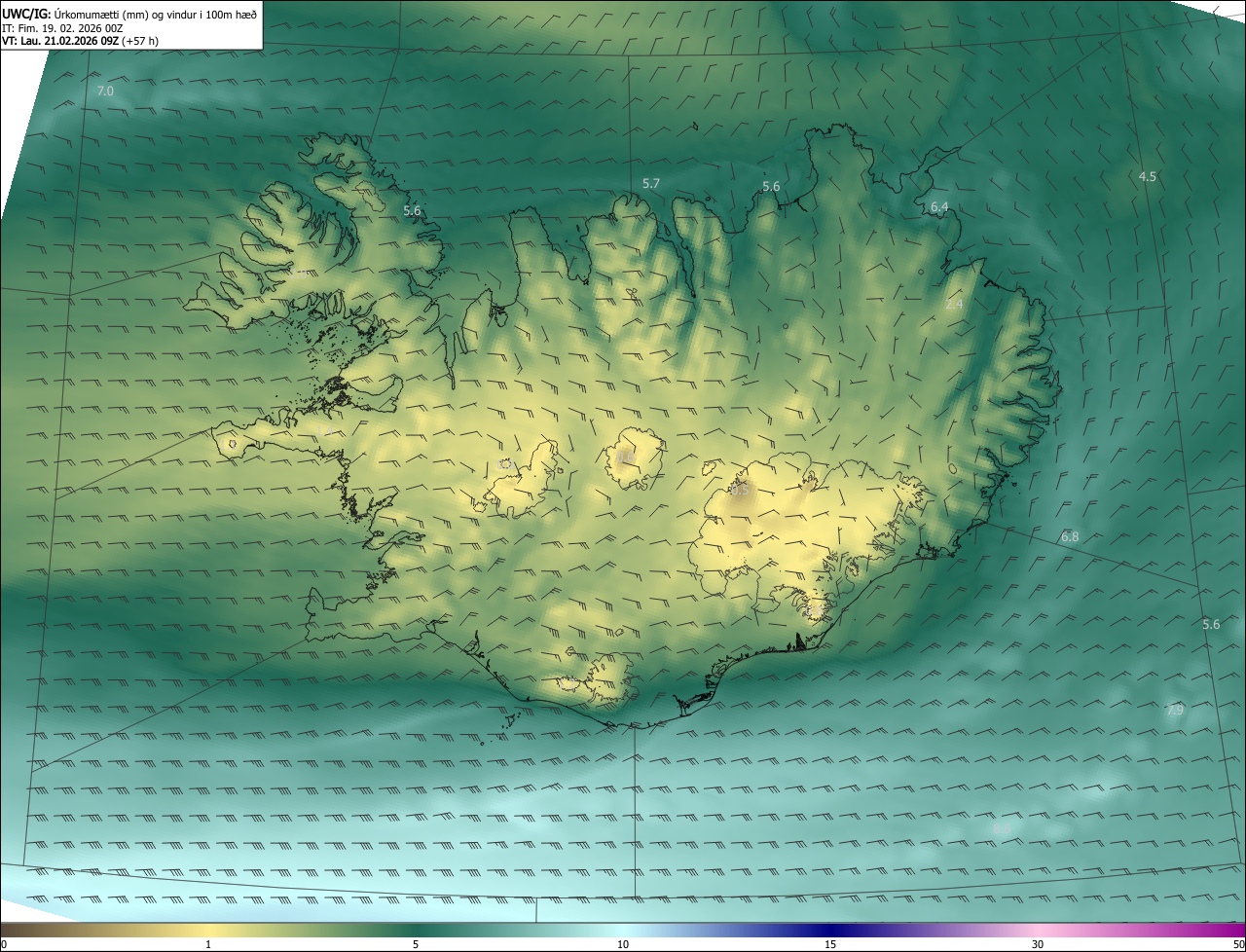Click the '30' tick on the color scale
Viewport: 1246px width, 952px height.
[x=1038, y=944]
